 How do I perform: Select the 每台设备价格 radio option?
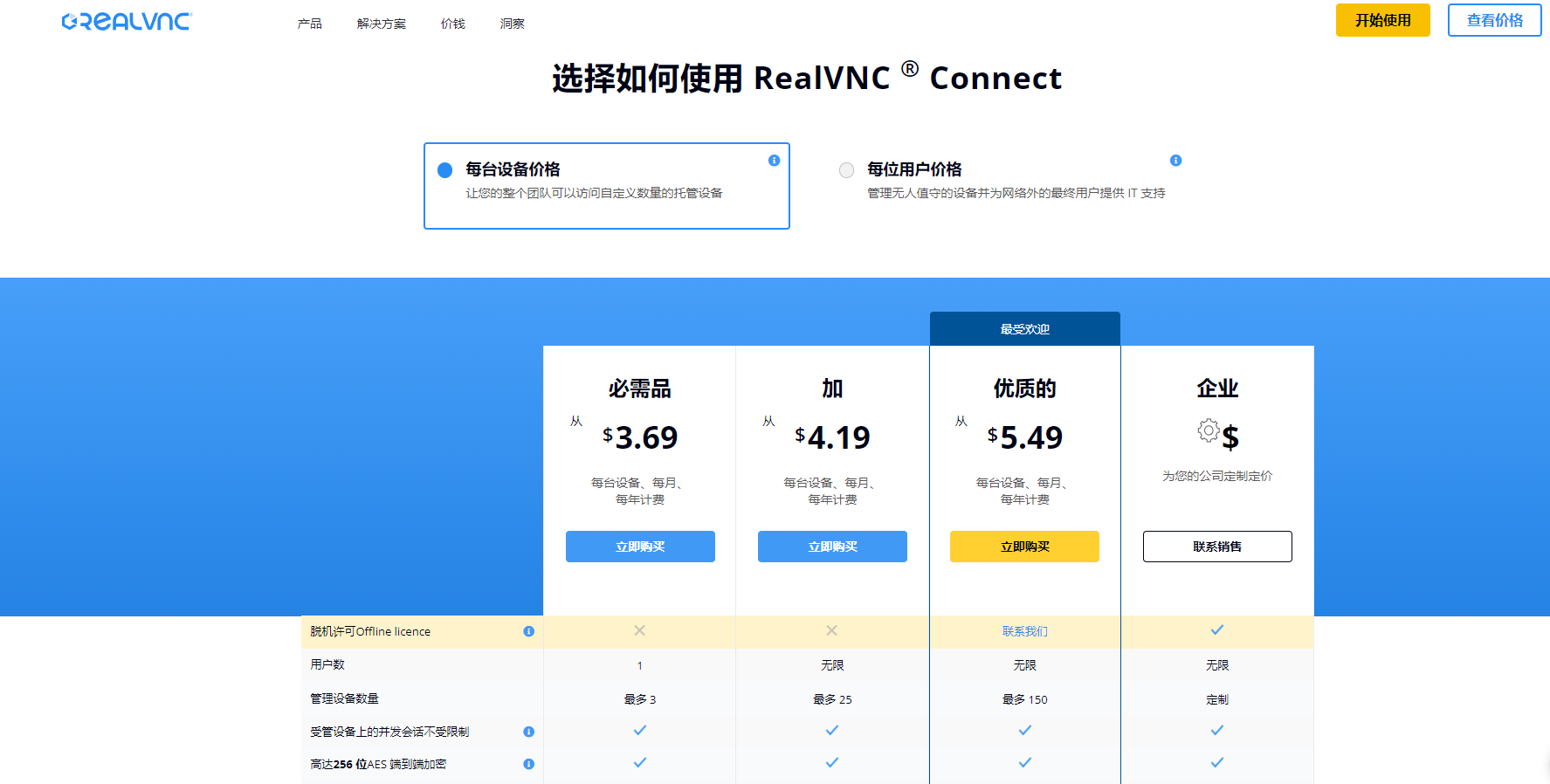click(445, 170)
